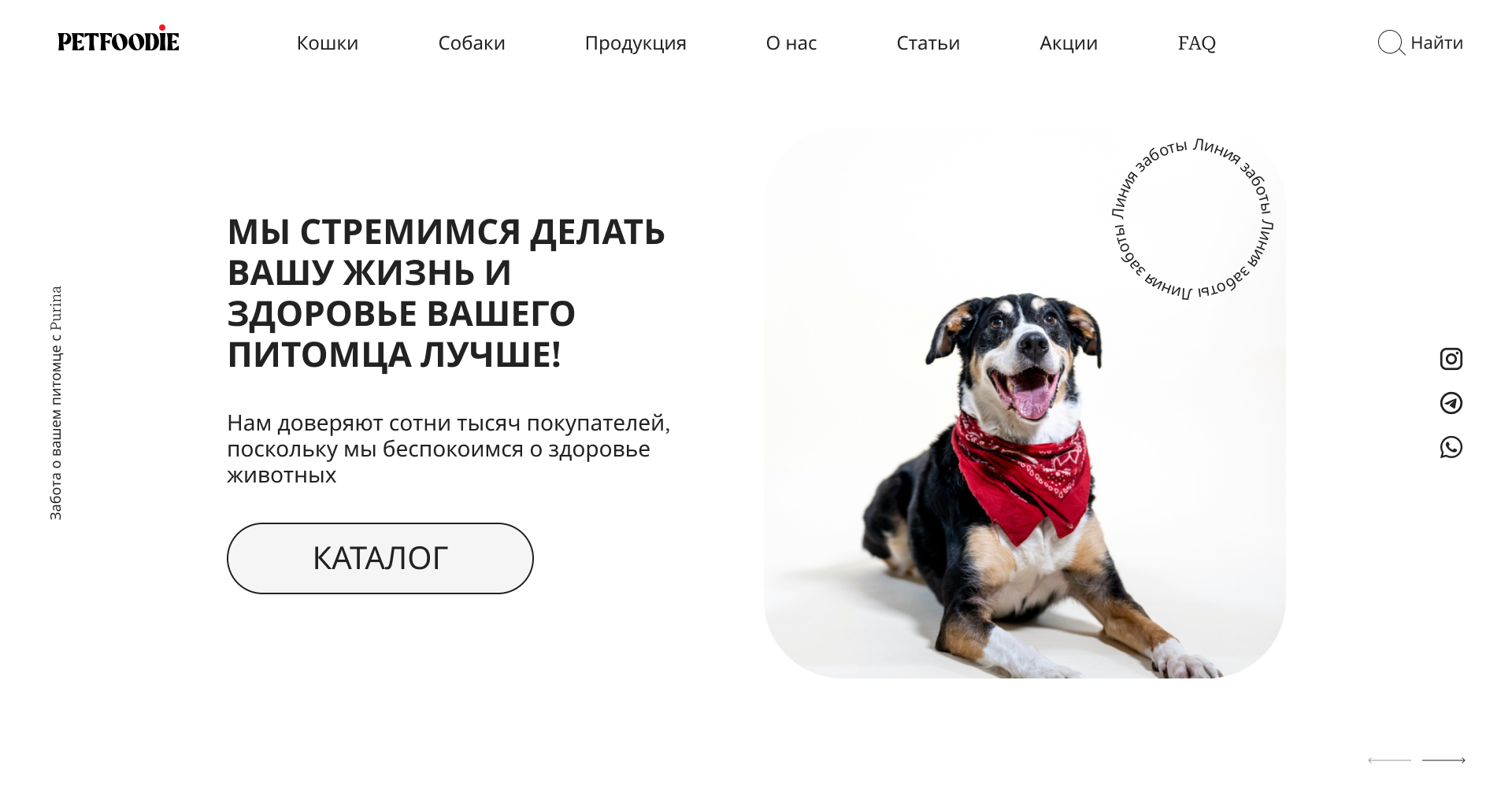The width and height of the screenshot is (1512, 806).
Task: Open the Instagram social icon
Action: click(1451, 359)
